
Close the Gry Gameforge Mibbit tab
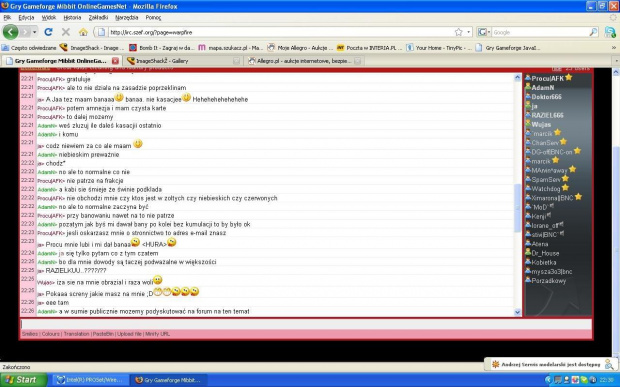[115, 61]
